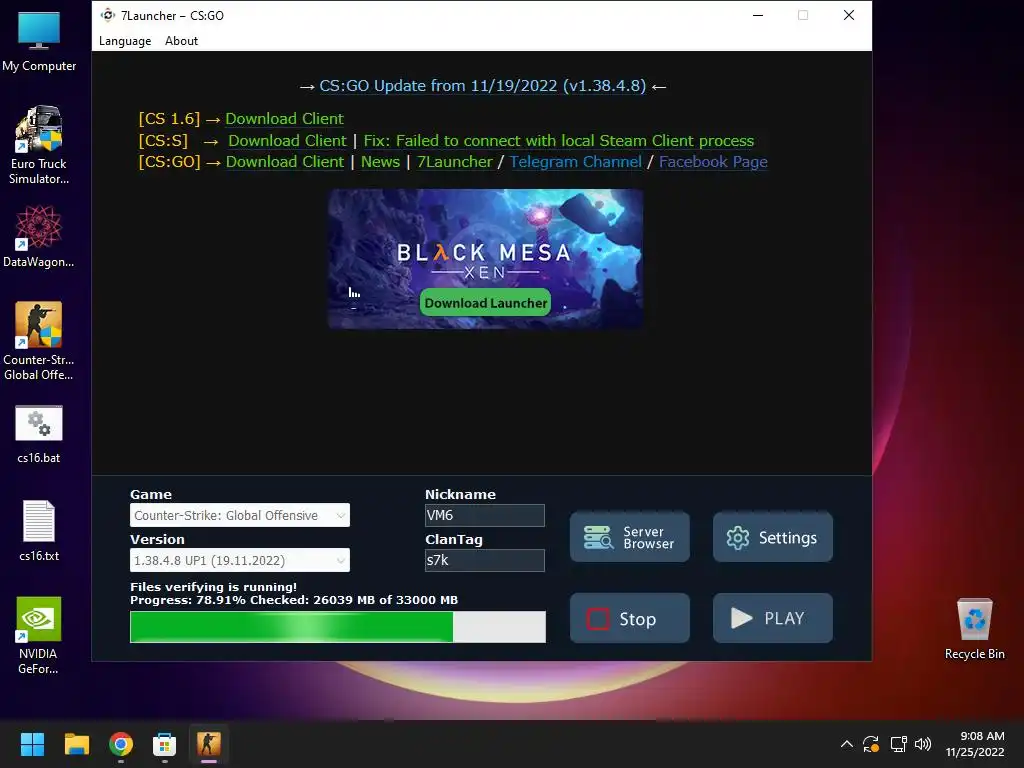Click ClanTag field containing s7k
The height and width of the screenshot is (768, 1024).
(485, 560)
